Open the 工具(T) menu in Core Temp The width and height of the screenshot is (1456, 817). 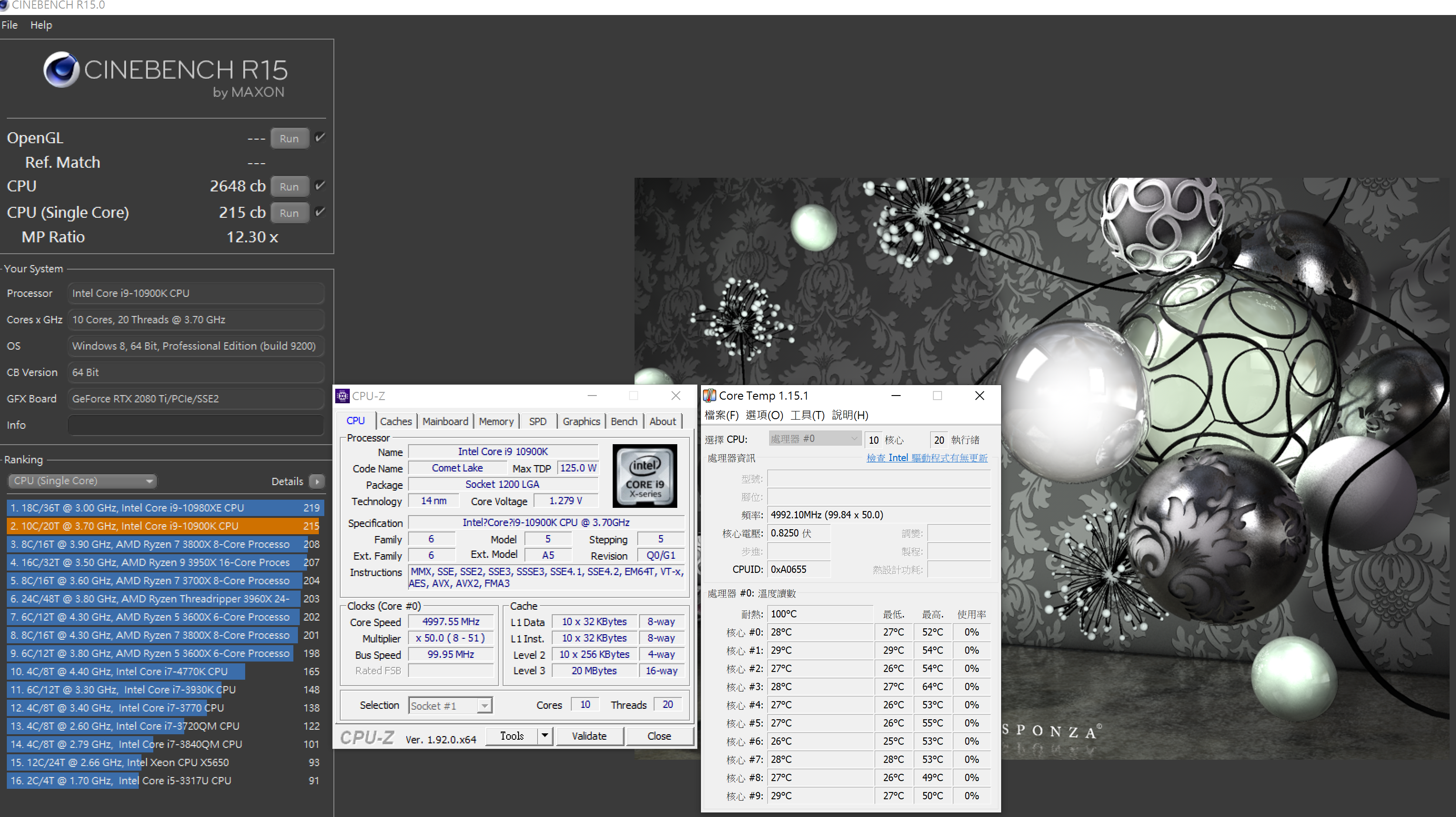click(x=807, y=415)
